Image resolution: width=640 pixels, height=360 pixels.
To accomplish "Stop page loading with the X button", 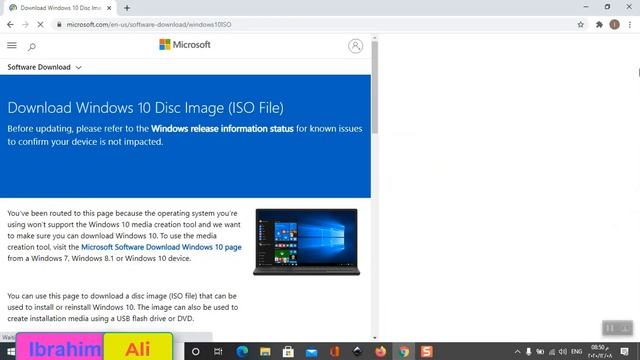I will pos(40,24).
